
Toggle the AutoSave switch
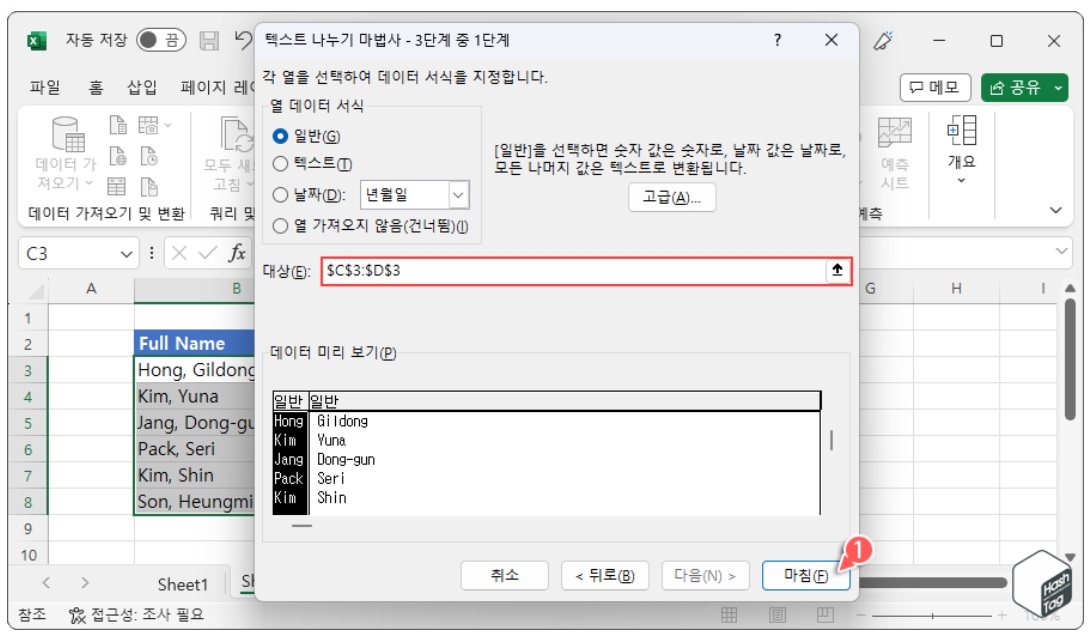(161, 40)
